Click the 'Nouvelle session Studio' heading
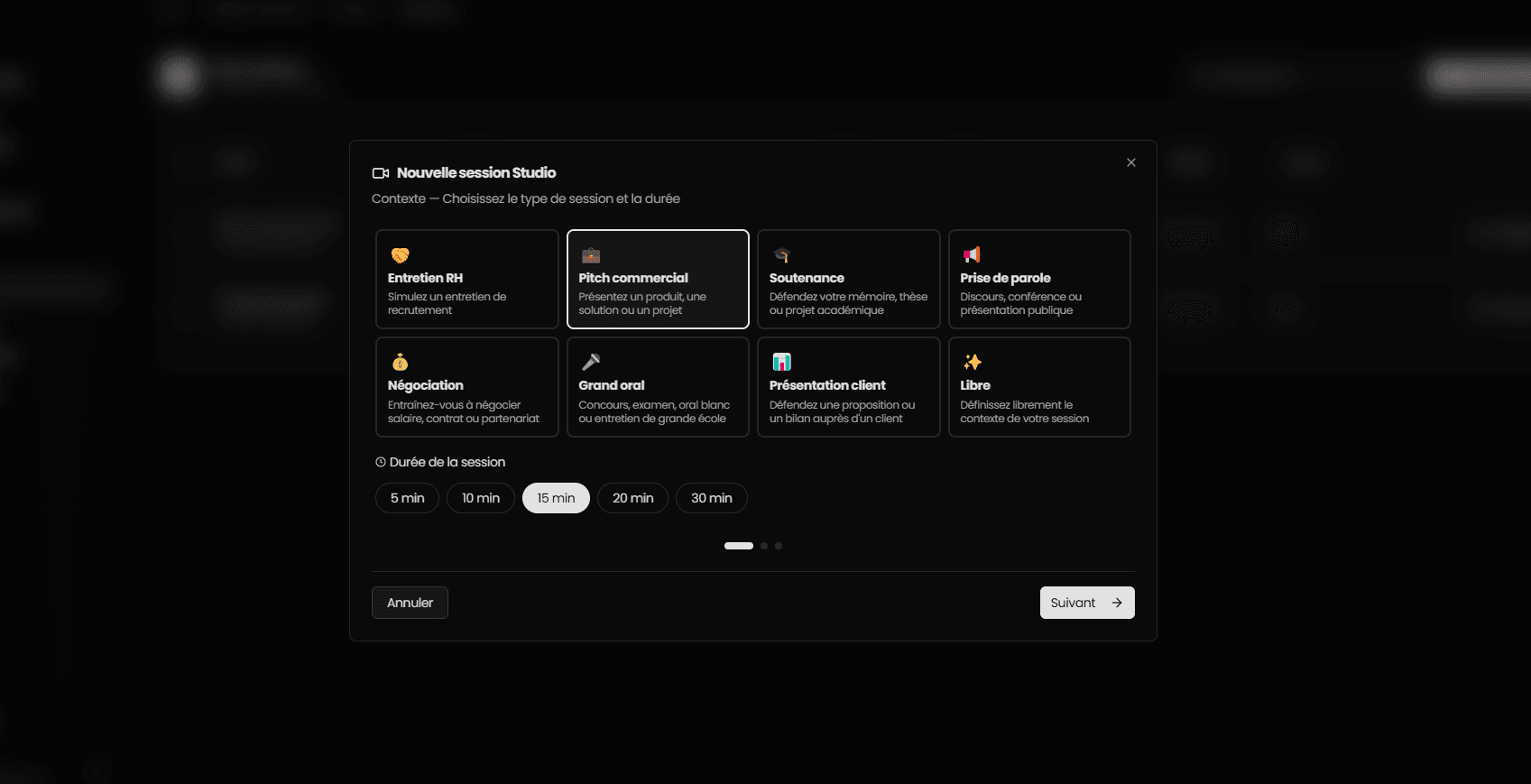The width and height of the screenshot is (1531, 784). (x=476, y=173)
